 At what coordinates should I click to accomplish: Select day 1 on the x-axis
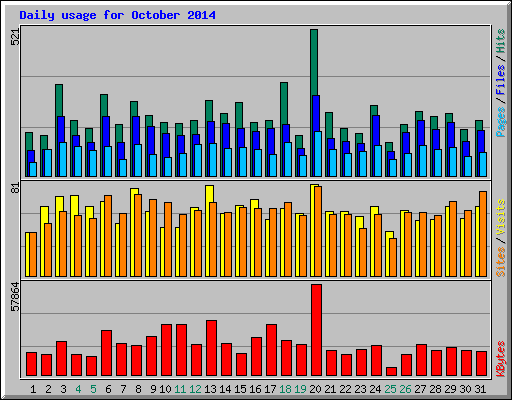[x=33, y=389]
